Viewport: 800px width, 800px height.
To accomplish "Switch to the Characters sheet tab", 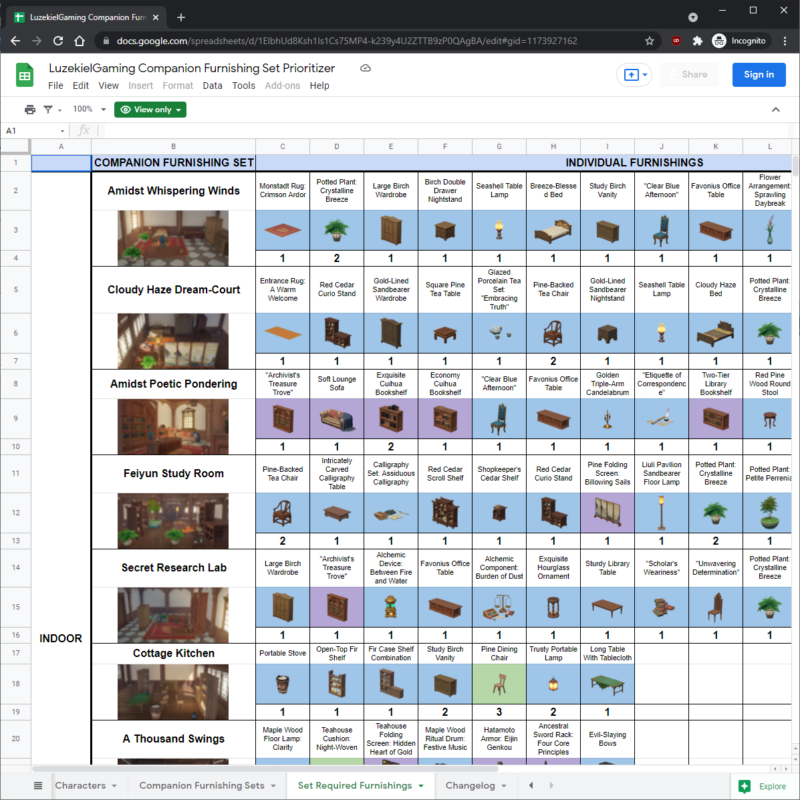I will tap(83, 786).
